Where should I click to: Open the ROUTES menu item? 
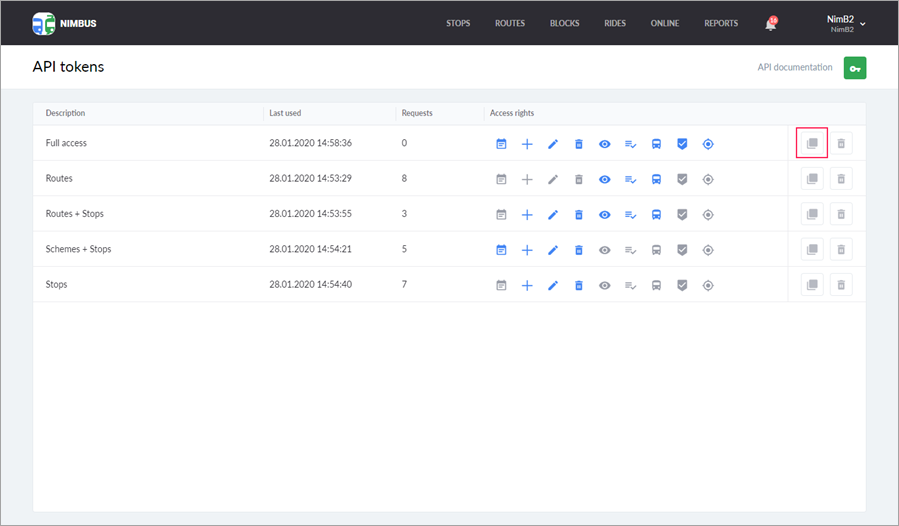tap(509, 23)
